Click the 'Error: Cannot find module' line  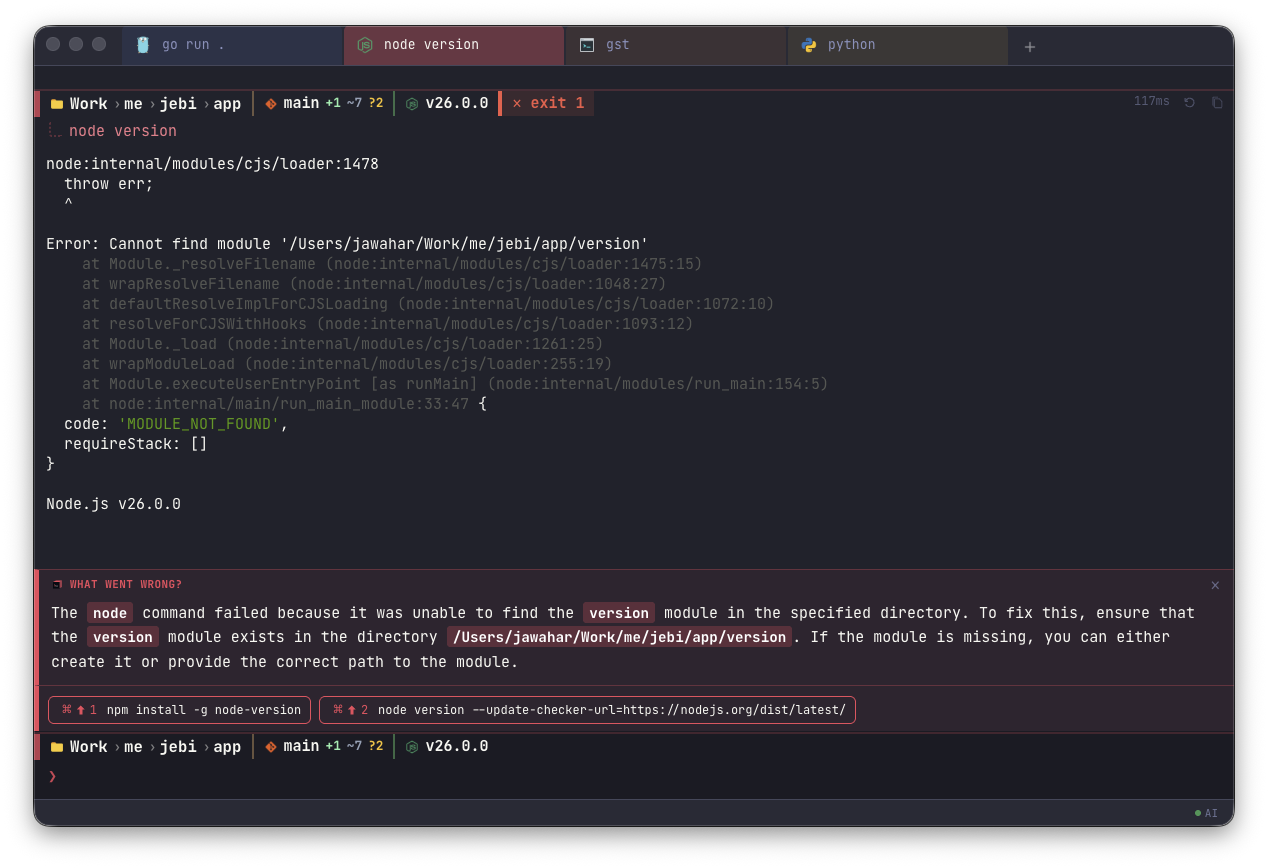click(347, 244)
